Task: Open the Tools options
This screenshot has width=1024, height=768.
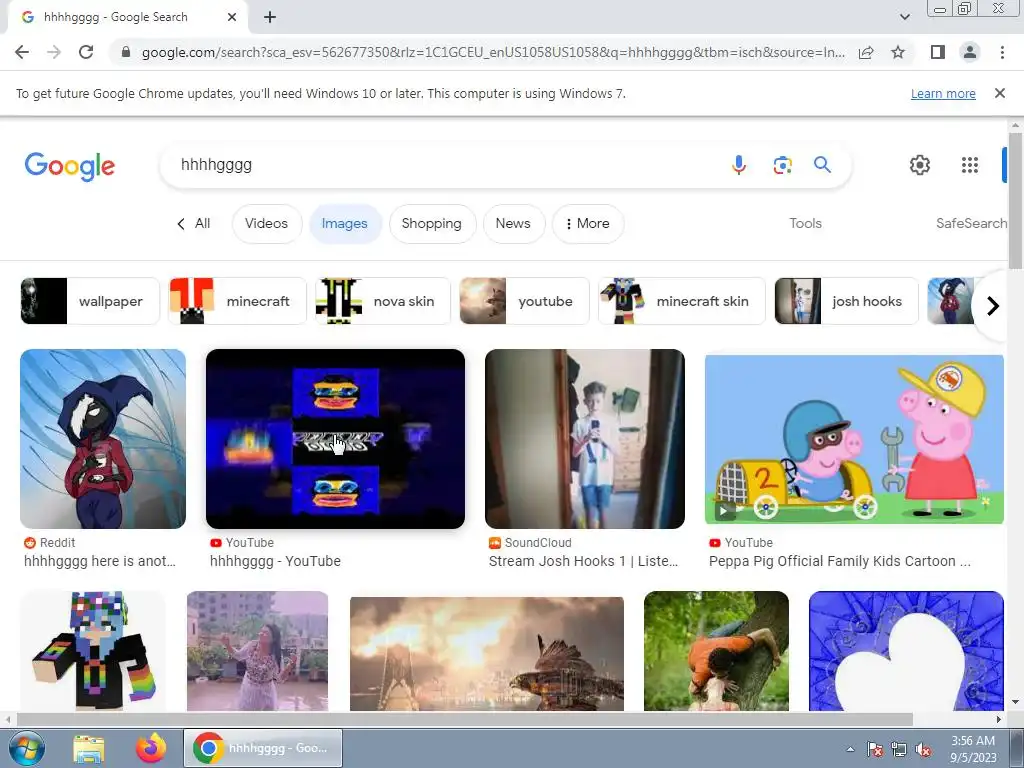Action: 805,223
